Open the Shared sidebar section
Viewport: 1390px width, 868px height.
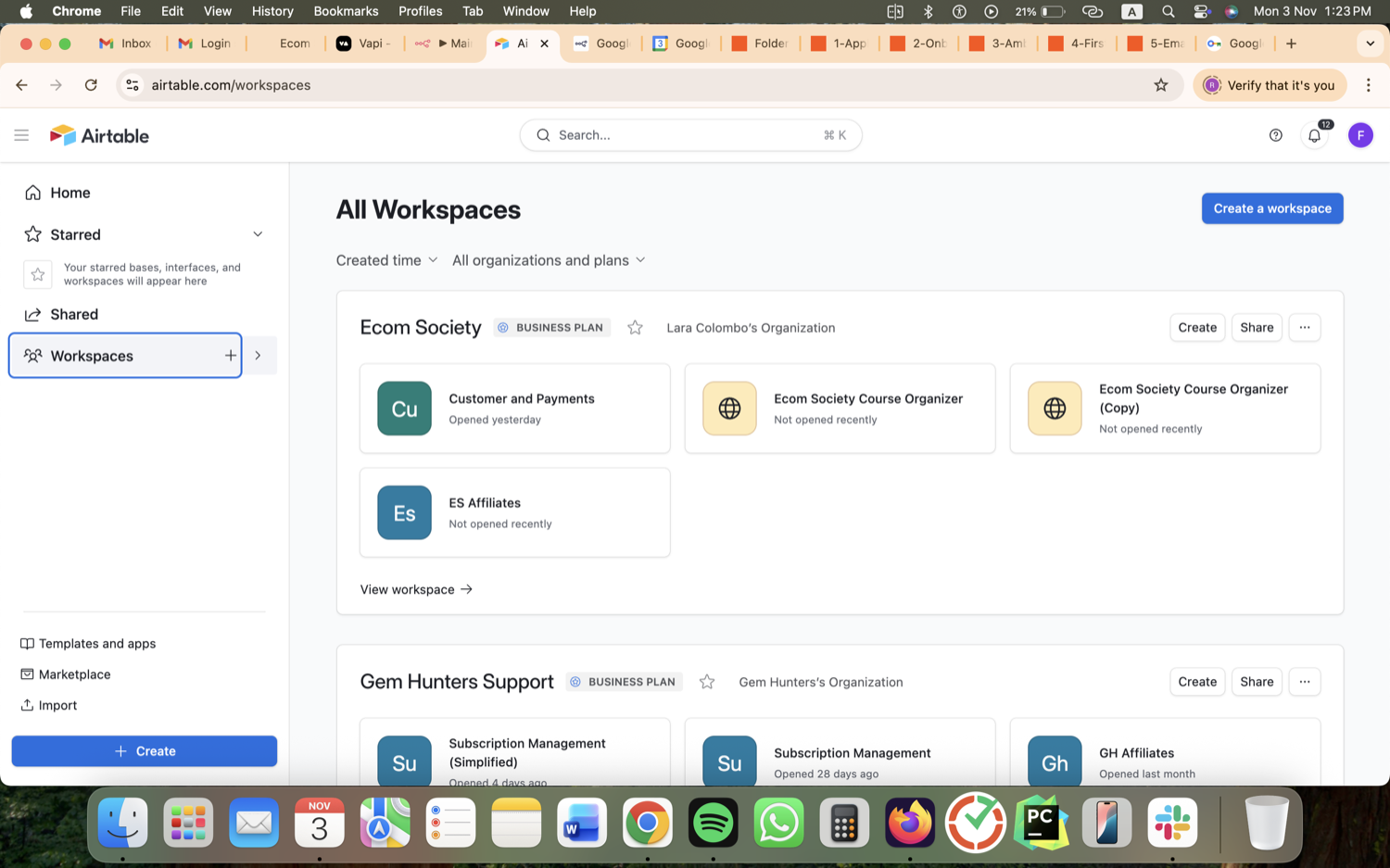[74, 315]
